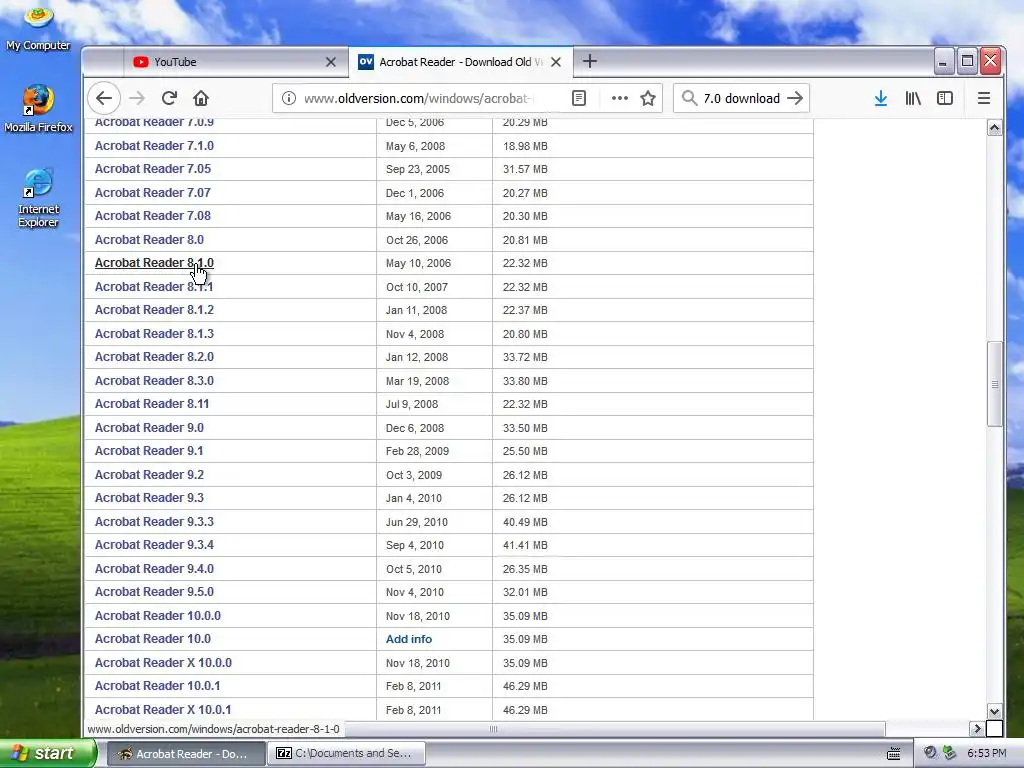The width and height of the screenshot is (1024, 768).
Task: Select the Mozilla Firefox desktop shortcut
Action: click(38, 108)
